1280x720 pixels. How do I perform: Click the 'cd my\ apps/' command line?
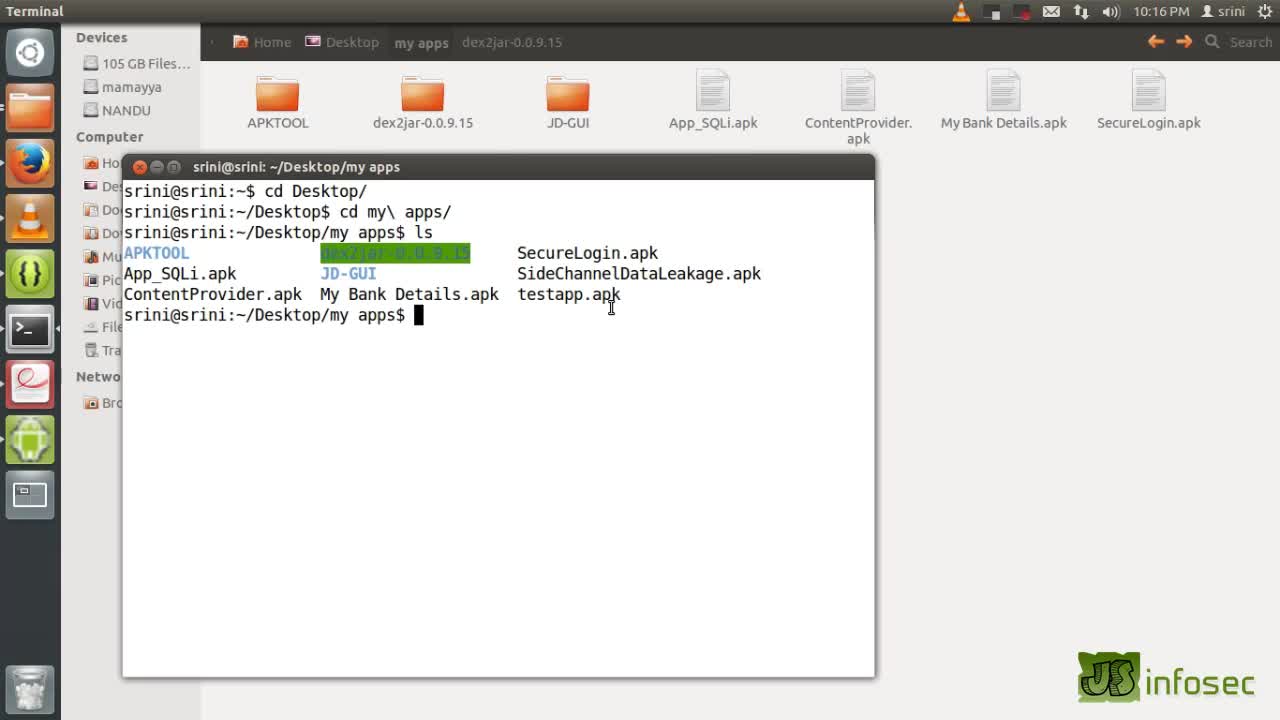[x=288, y=212]
